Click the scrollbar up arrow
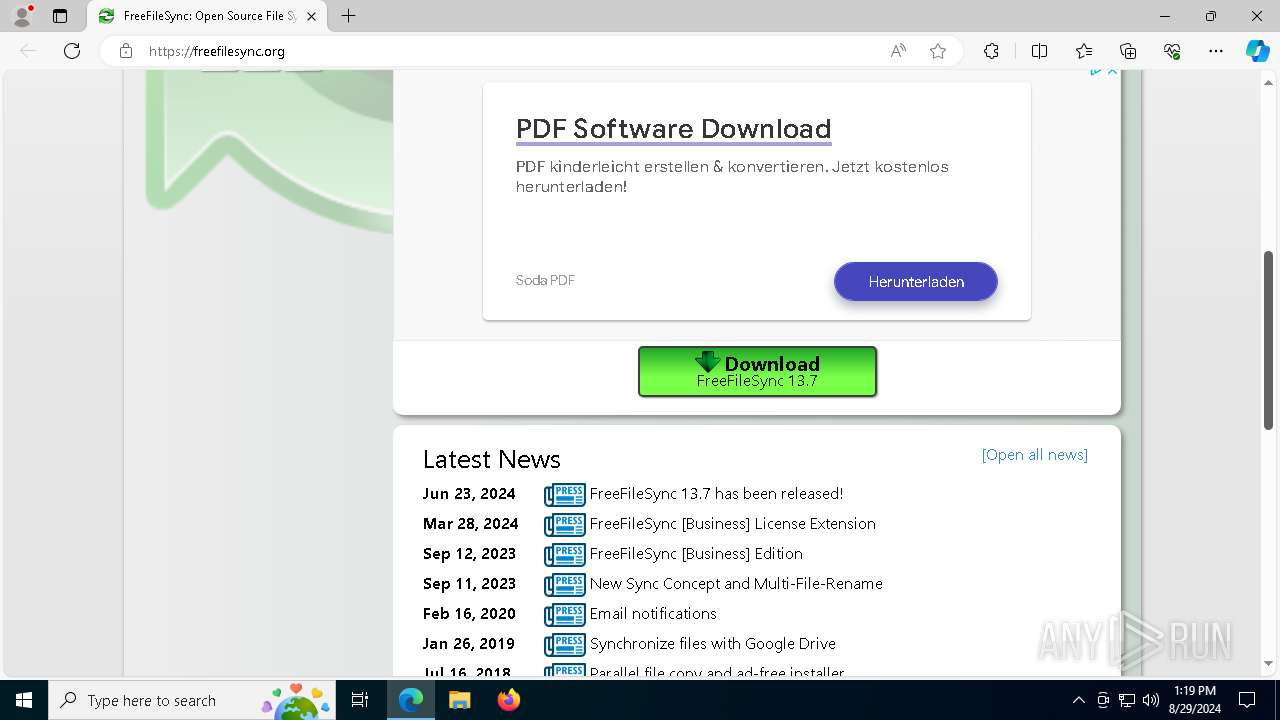The image size is (1280, 720). tap(1269, 81)
